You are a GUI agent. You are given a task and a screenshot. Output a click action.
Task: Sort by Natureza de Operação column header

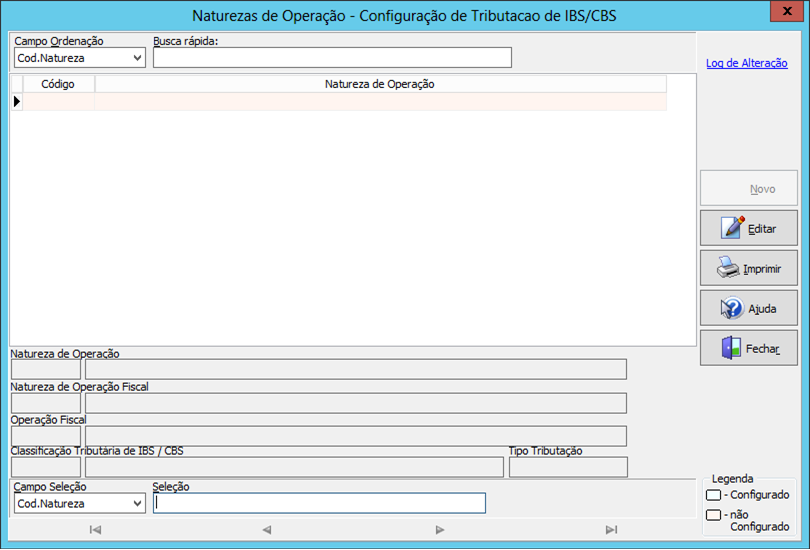380,84
